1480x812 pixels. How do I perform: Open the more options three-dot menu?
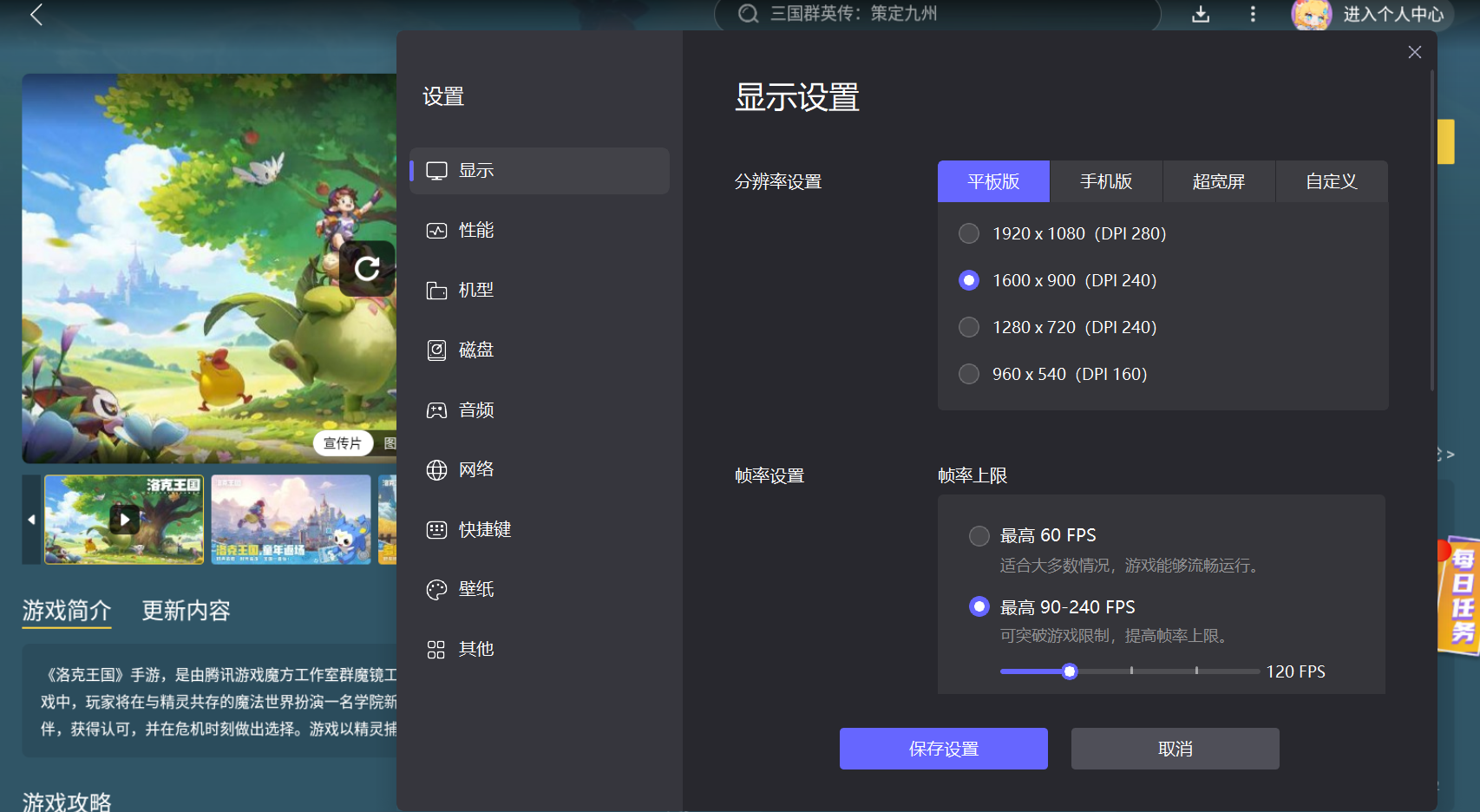[x=1253, y=15]
